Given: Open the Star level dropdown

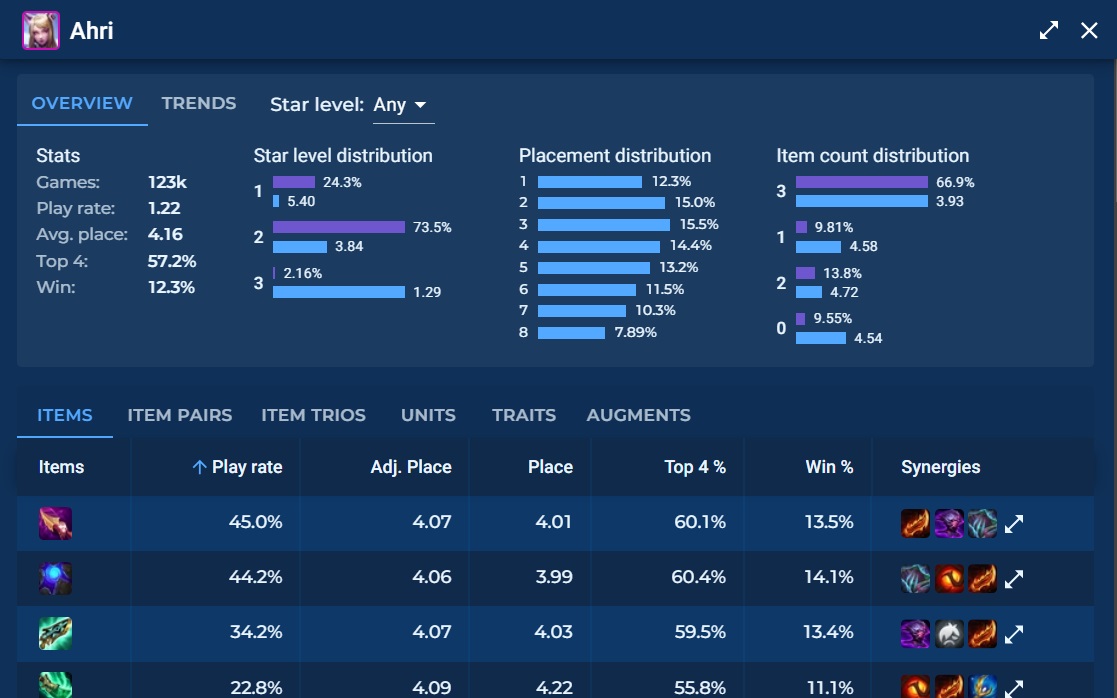Looking at the screenshot, I should 403,105.
